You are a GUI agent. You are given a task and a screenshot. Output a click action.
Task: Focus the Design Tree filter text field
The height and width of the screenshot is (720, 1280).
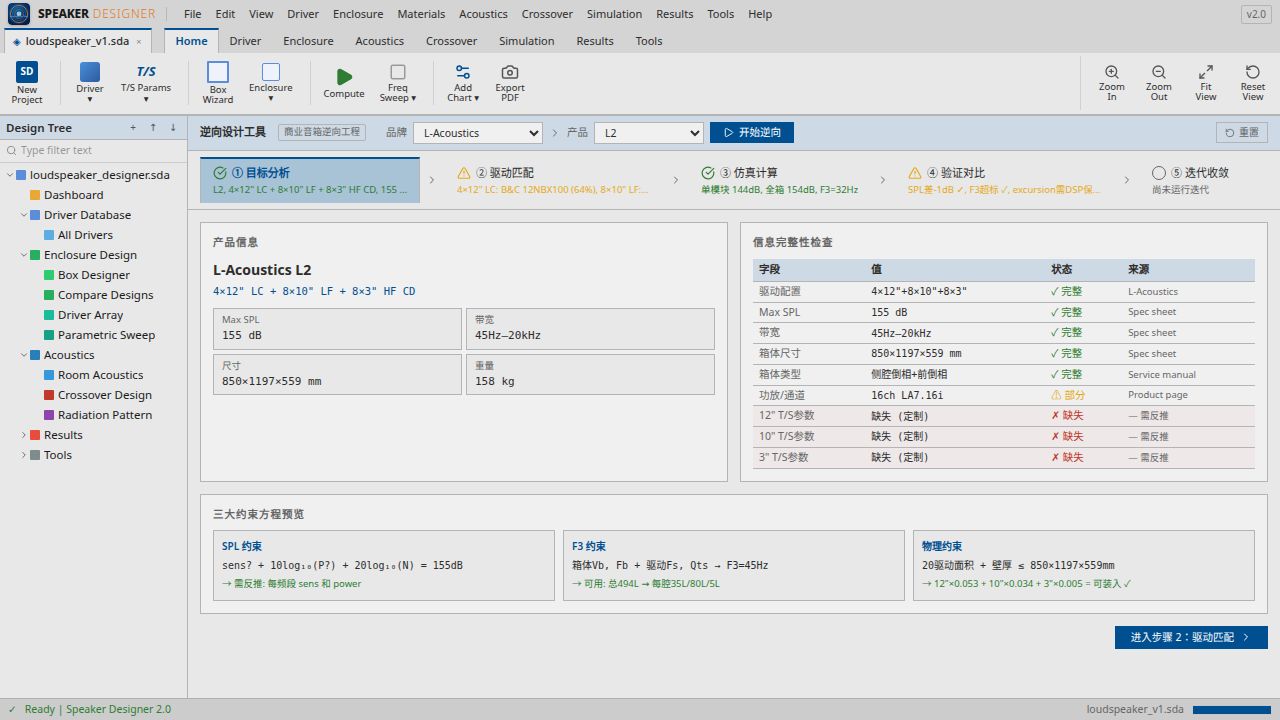click(x=94, y=150)
